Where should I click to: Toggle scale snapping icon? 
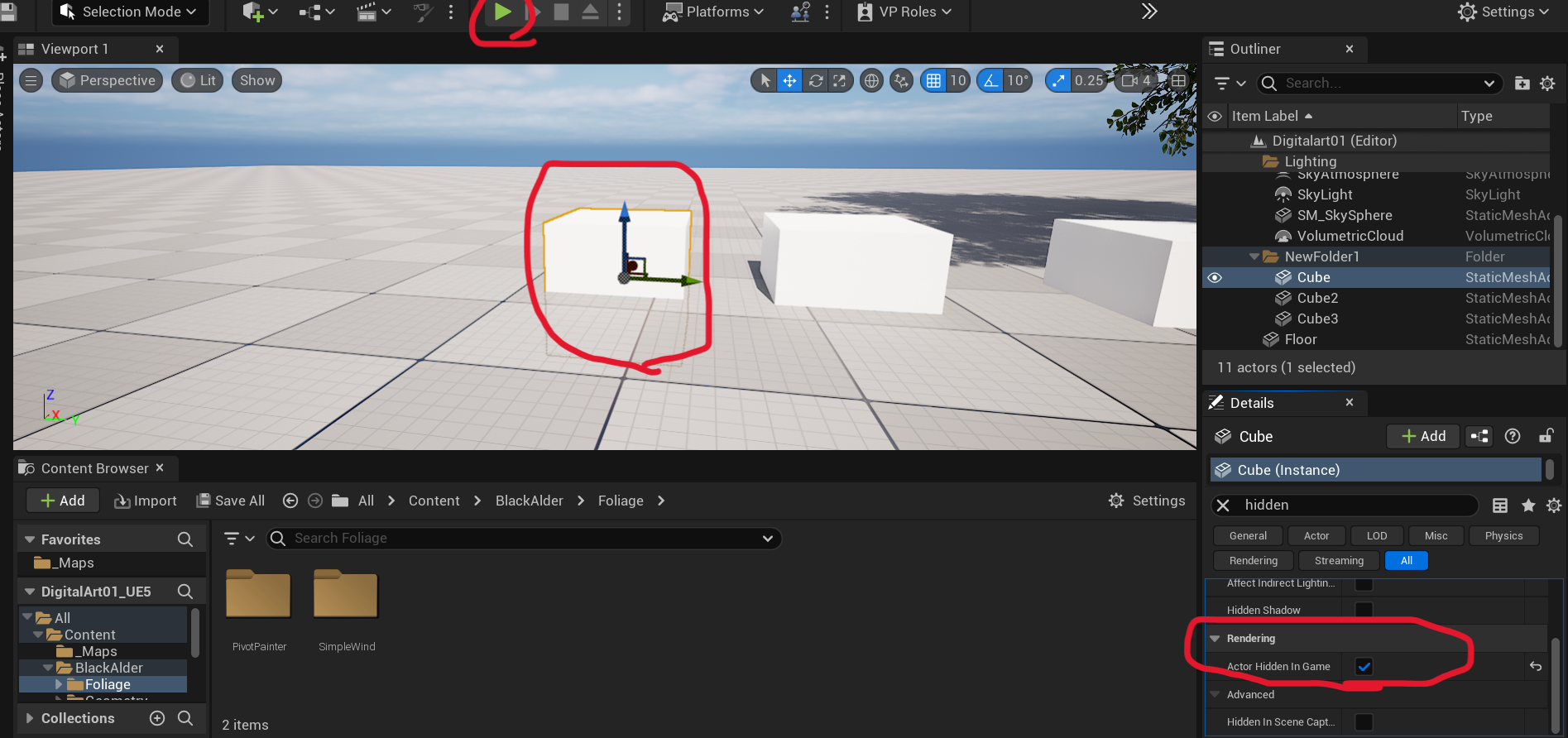(1058, 80)
